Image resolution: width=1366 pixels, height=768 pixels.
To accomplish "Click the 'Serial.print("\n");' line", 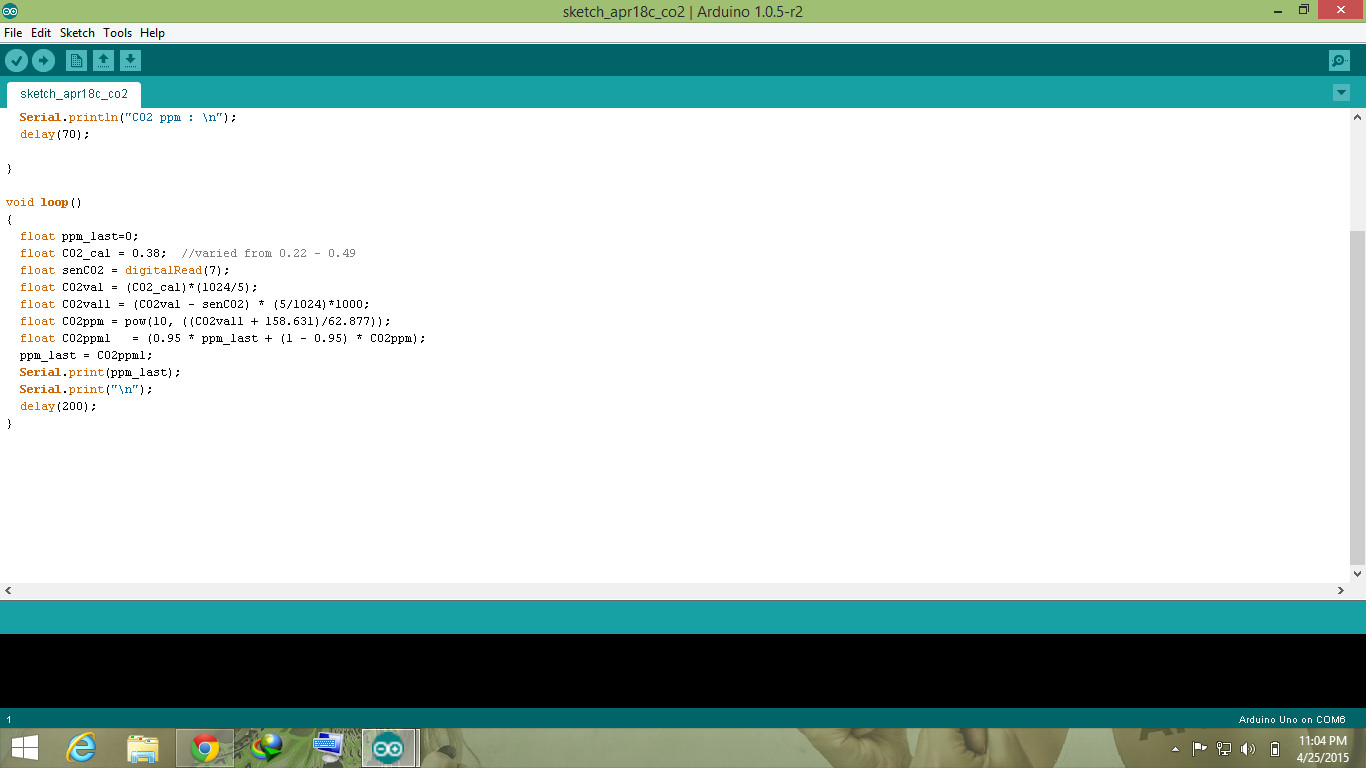I will pyautogui.click(x=86, y=389).
